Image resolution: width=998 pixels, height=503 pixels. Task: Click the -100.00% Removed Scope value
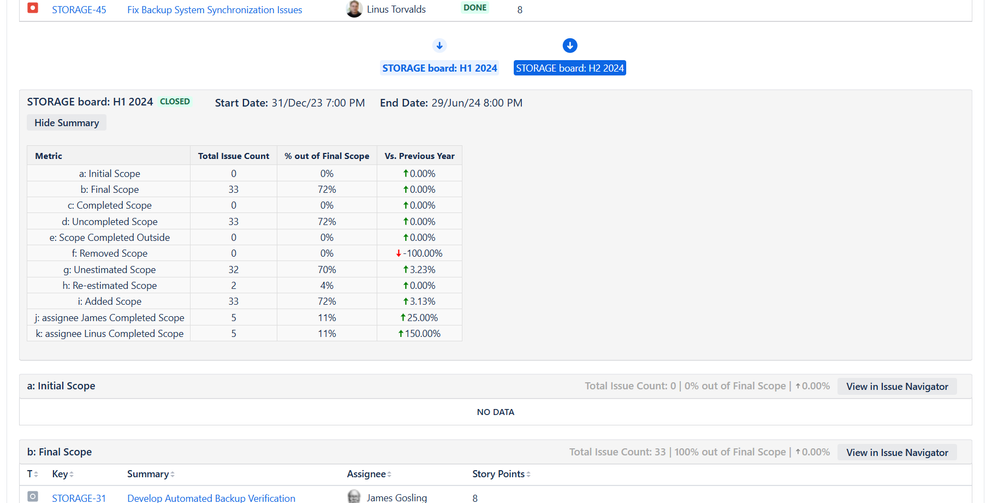(419, 253)
